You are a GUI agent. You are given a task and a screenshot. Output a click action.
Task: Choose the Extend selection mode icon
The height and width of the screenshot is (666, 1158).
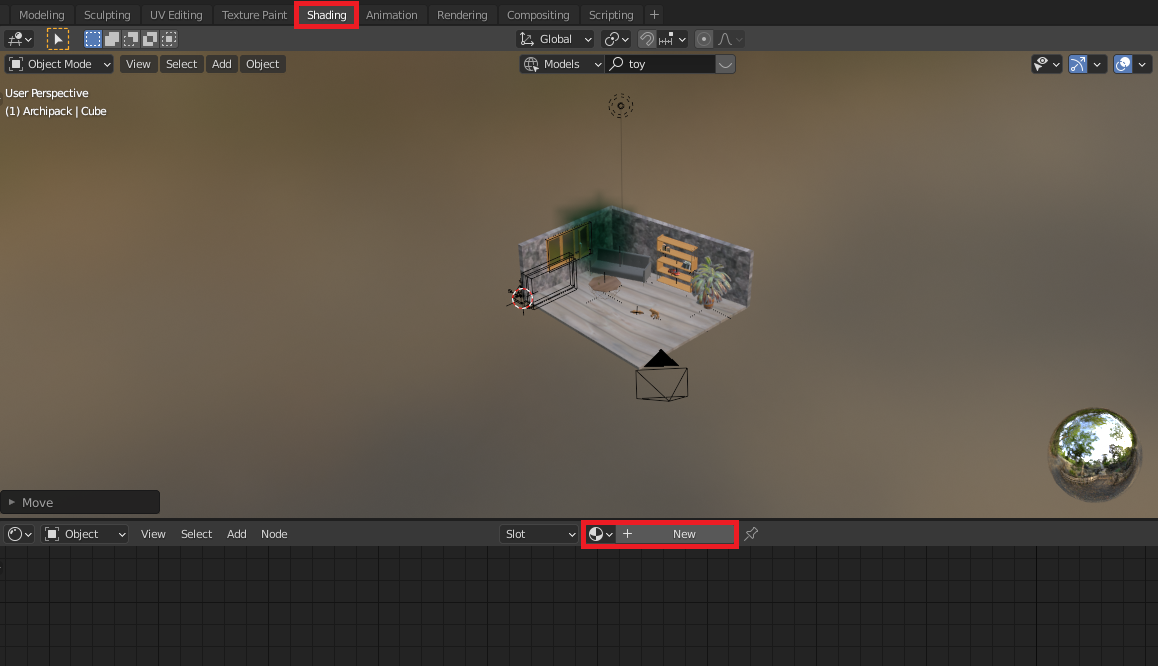click(x=112, y=39)
